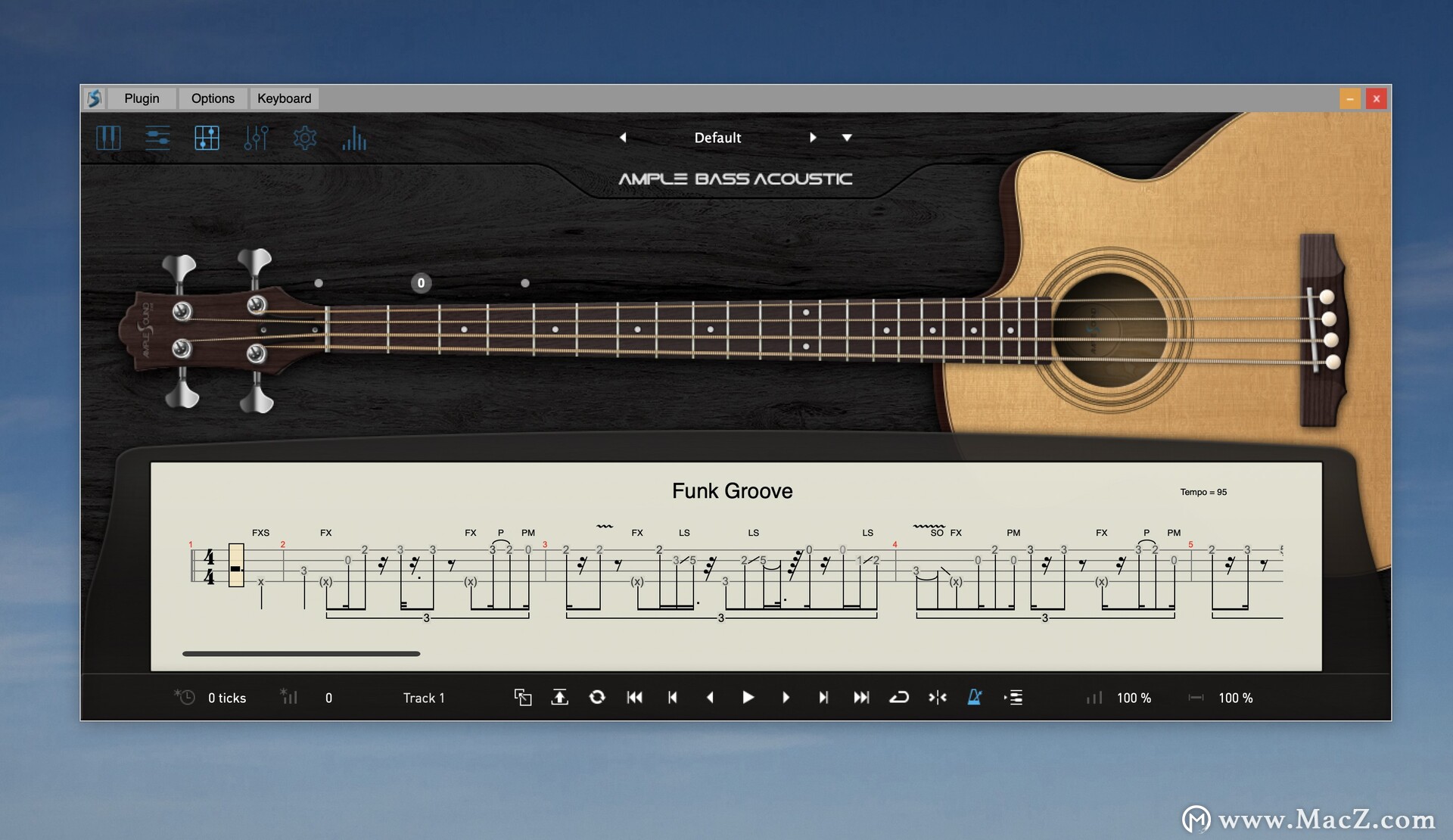1453x840 pixels.
Task: Click the Ample Sound logo icon in the title bar
Action: pyautogui.click(x=94, y=98)
